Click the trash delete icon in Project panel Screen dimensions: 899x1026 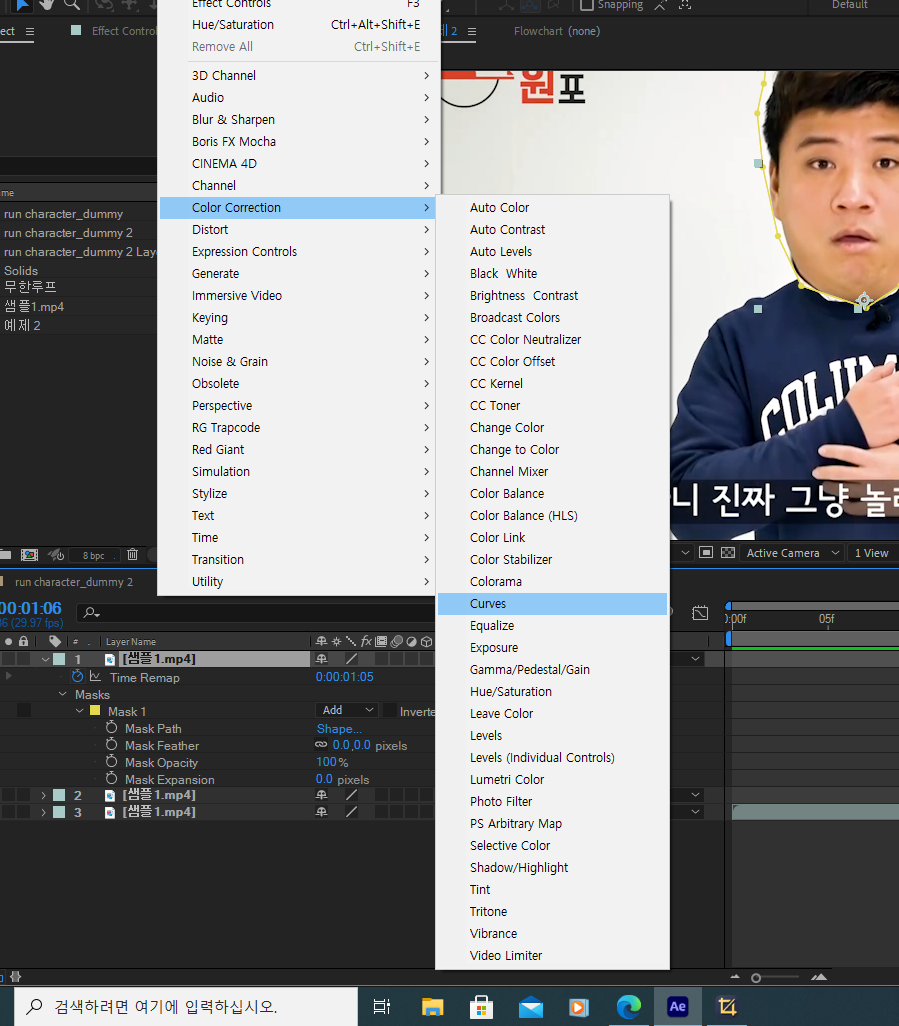tap(132, 555)
